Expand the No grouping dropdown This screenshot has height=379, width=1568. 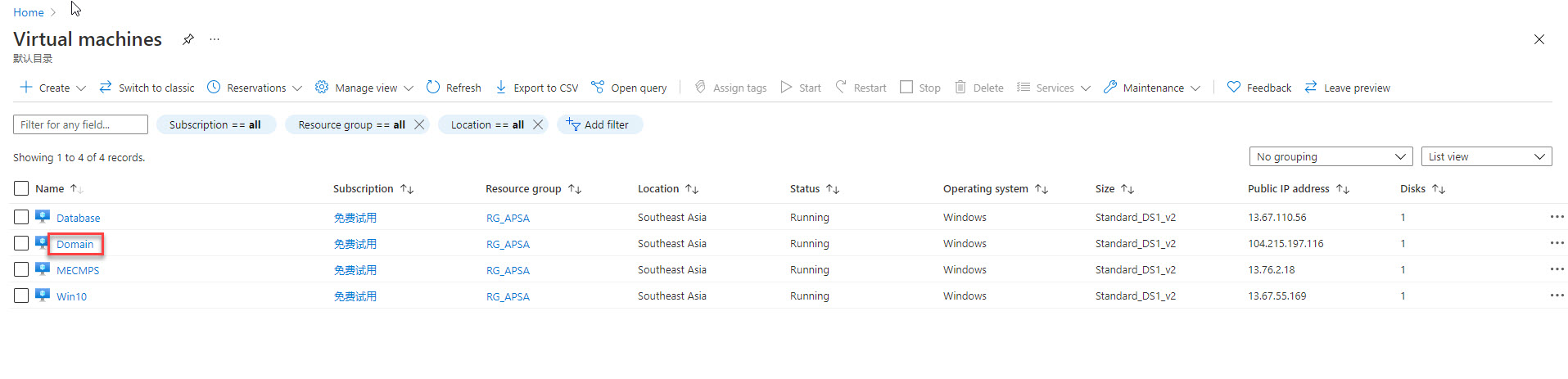click(1330, 156)
